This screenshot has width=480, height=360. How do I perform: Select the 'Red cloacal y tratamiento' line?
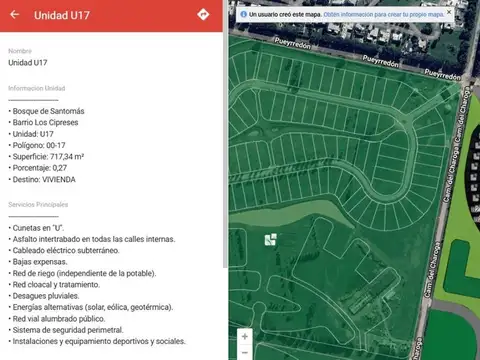tap(54, 285)
